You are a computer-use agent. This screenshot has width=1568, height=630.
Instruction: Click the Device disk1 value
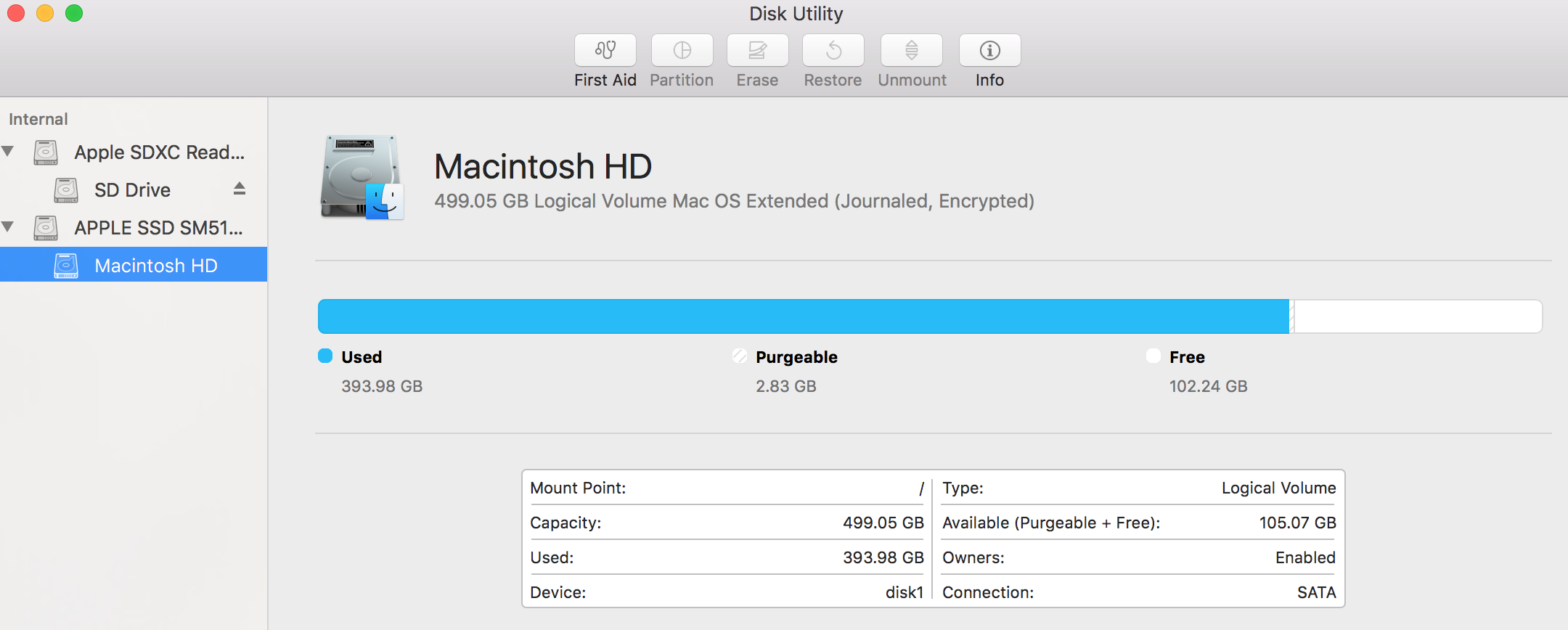point(905,592)
